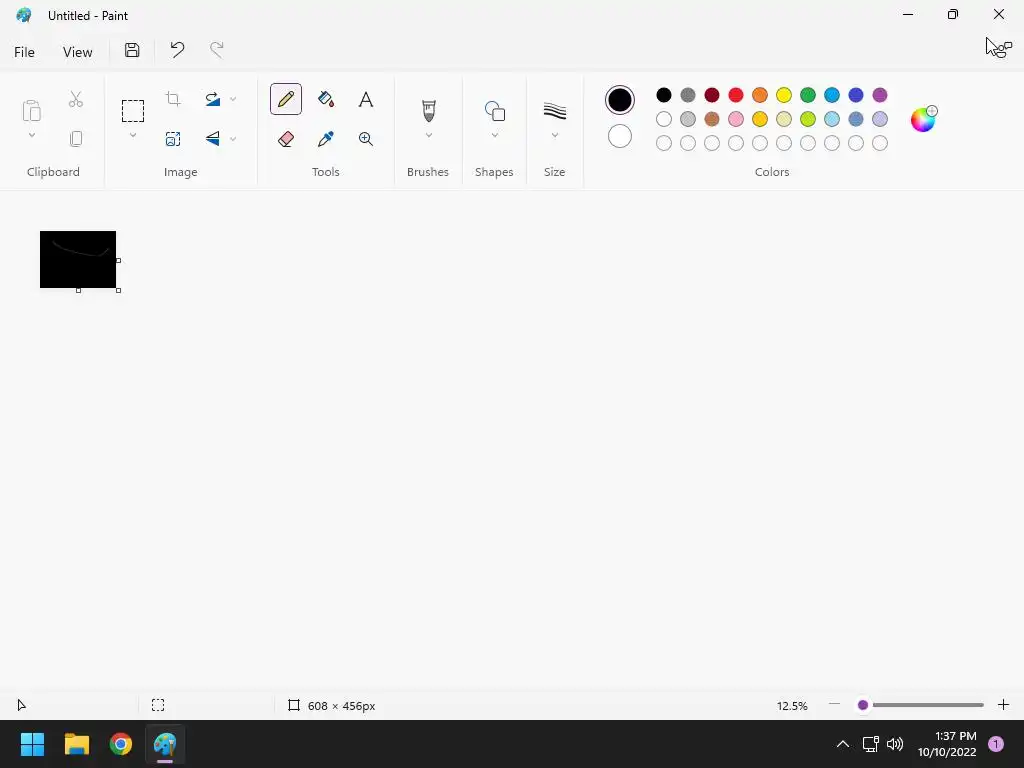
Task: Click the Undo arrow
Action: click(x=177, y=50)
